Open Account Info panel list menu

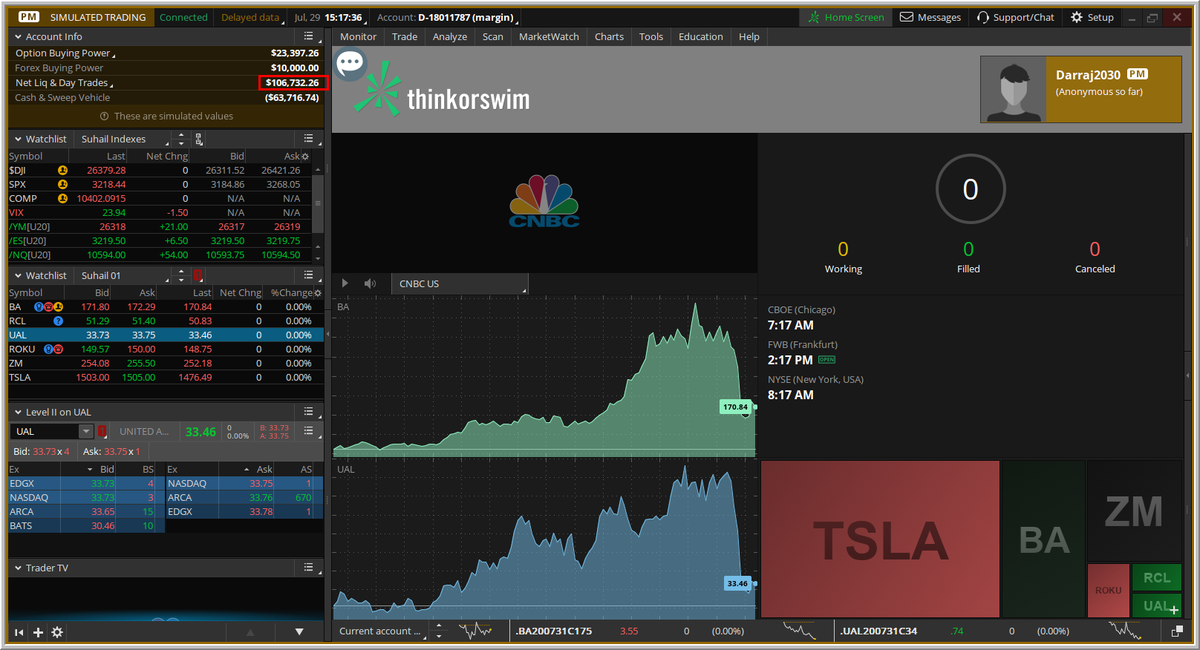pos(310,36)
